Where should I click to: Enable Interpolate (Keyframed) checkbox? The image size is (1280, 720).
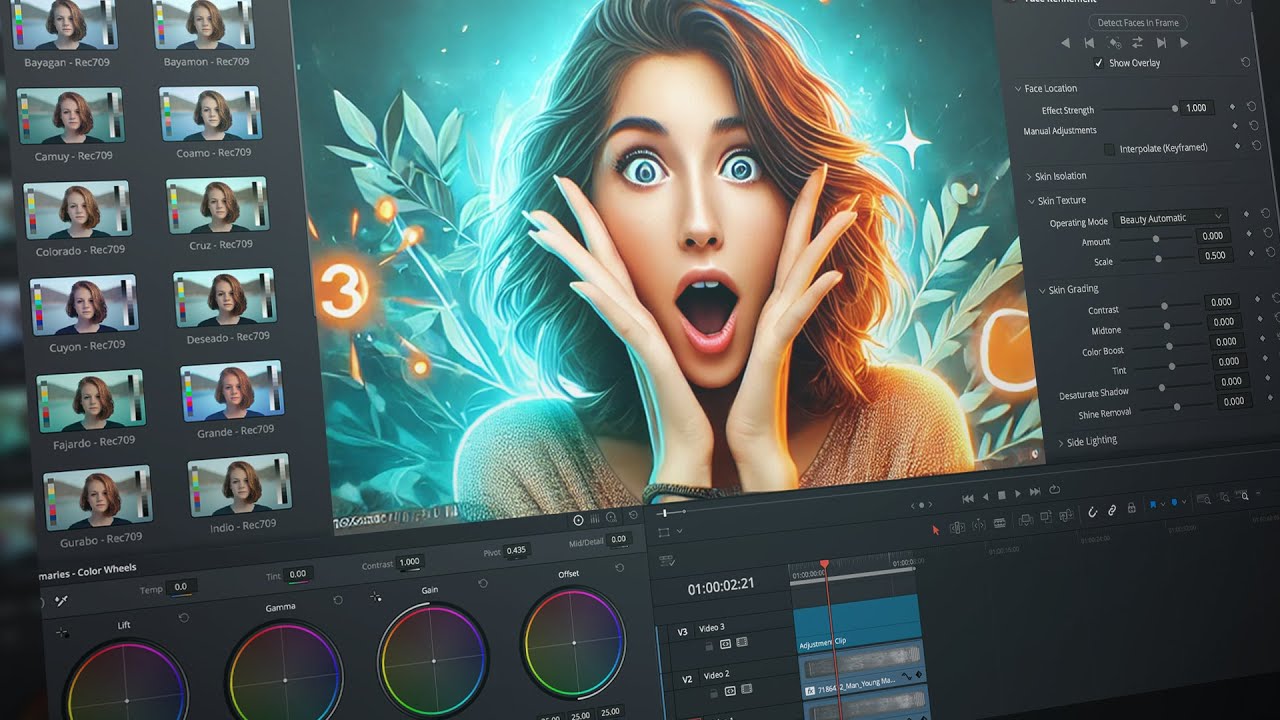pos(1109,149)
